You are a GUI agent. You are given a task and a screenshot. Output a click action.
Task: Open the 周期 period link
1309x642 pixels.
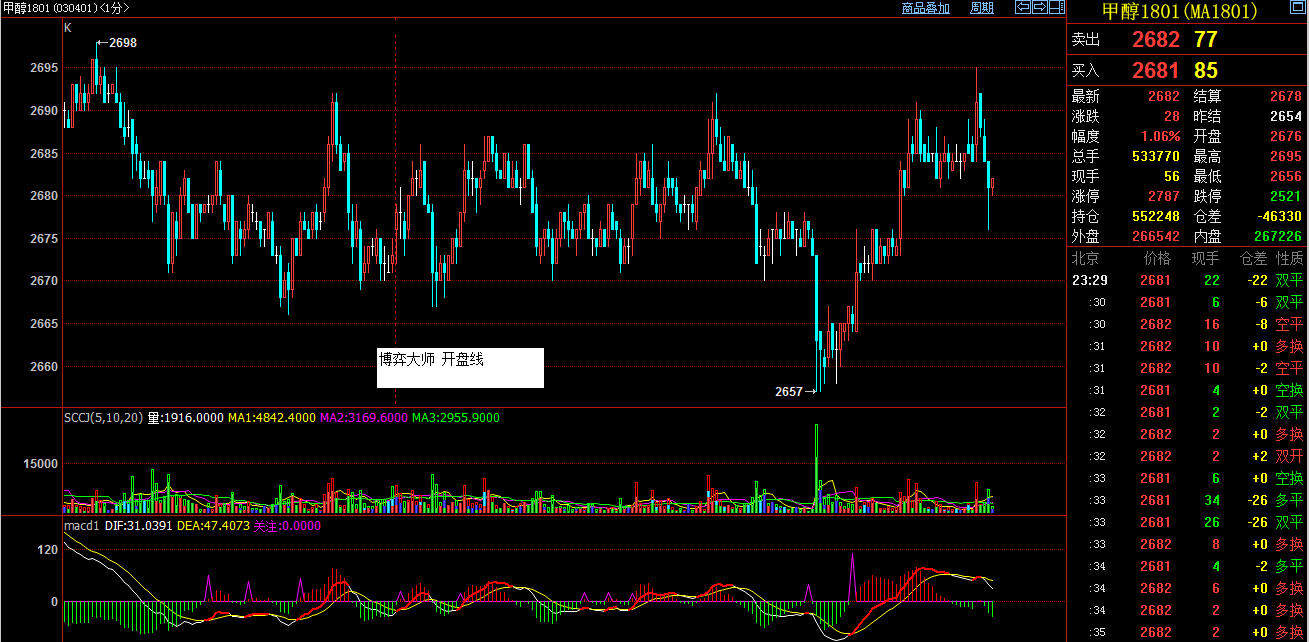pos(981,8)
